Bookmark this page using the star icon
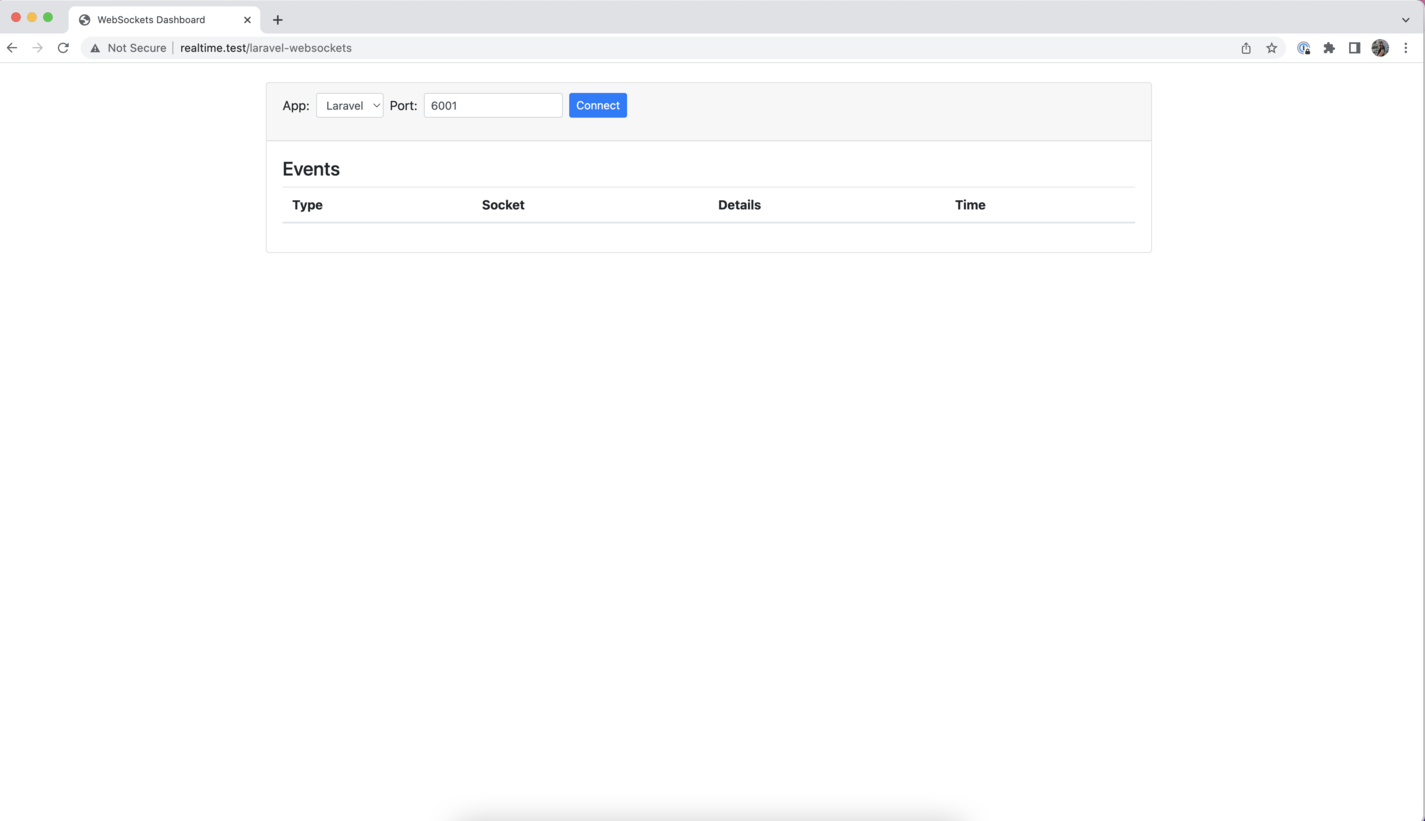This screenshot has width=1425, height=821. (x=1271, y=47)
